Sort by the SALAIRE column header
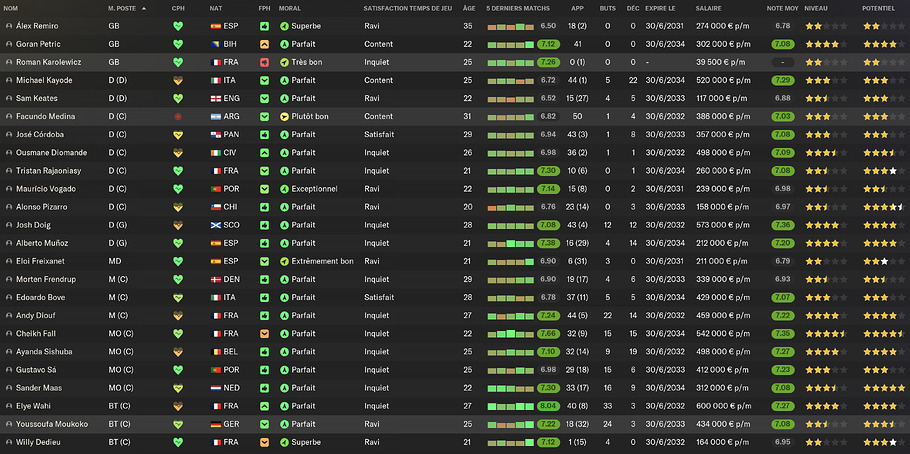The height and width of the screenshot is (454, 910). click(x=711, y=8)
